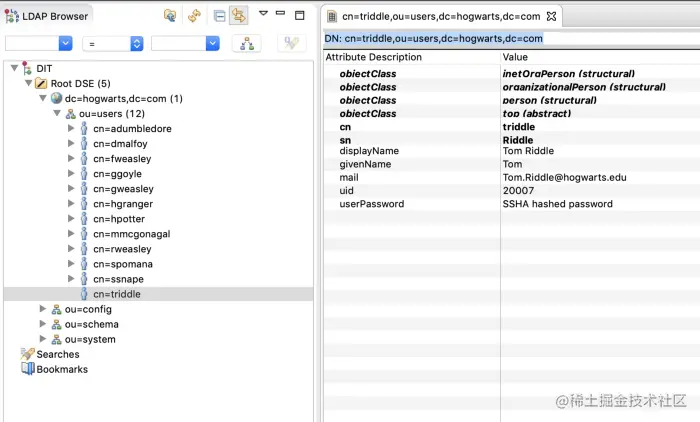Expand the cn=dmalfoy entry
700x422 pixels.
click(x=71, y=143)
